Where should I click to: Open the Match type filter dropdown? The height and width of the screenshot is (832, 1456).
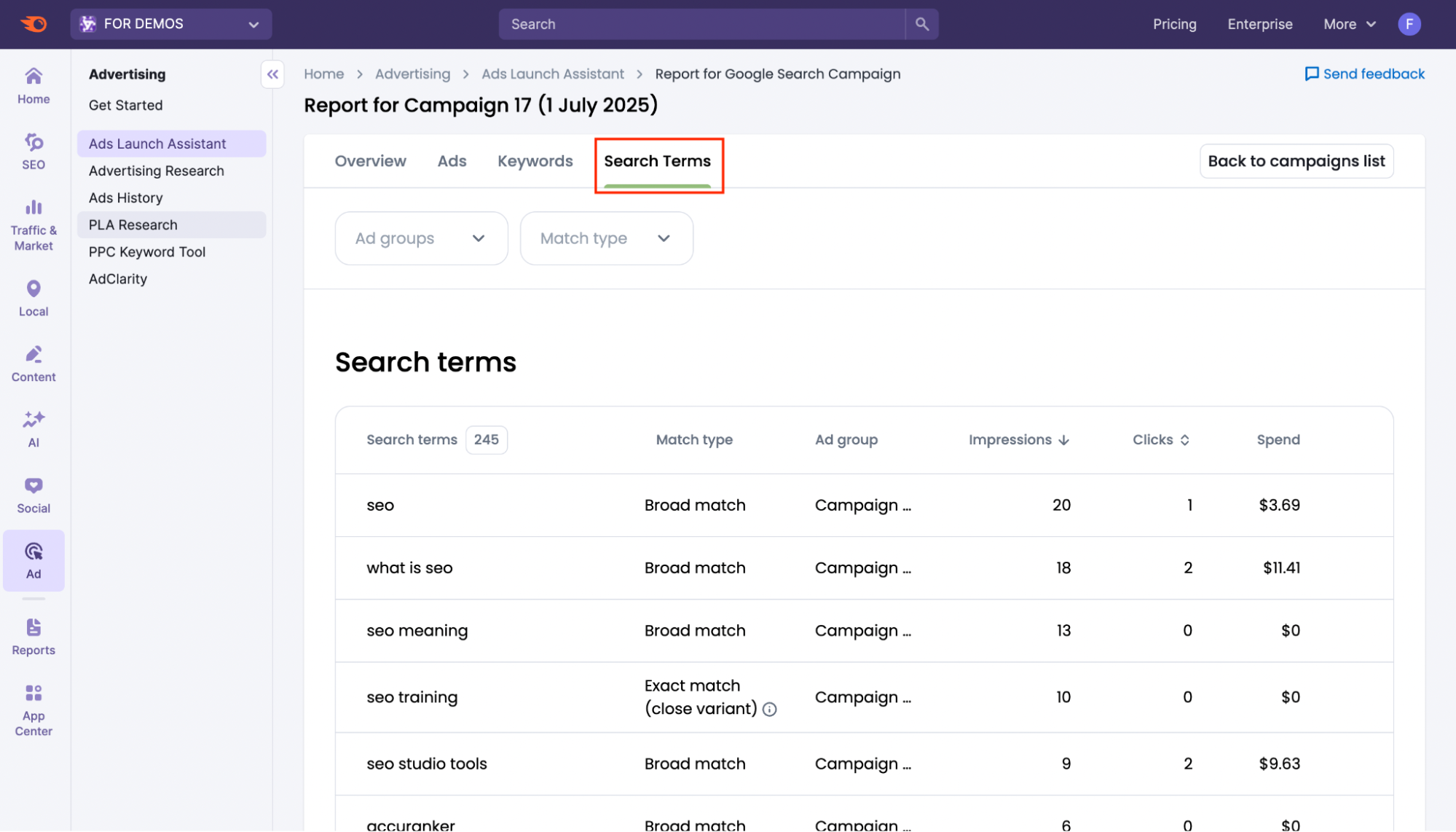tap(606, 238)
